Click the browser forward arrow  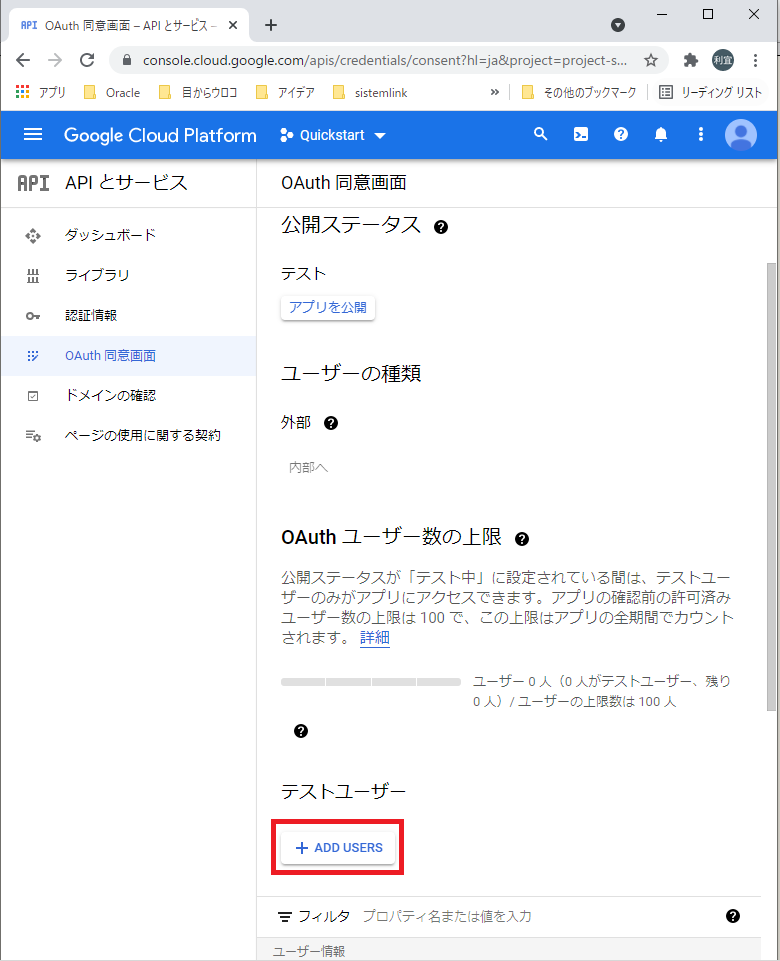tap(55, 60)
